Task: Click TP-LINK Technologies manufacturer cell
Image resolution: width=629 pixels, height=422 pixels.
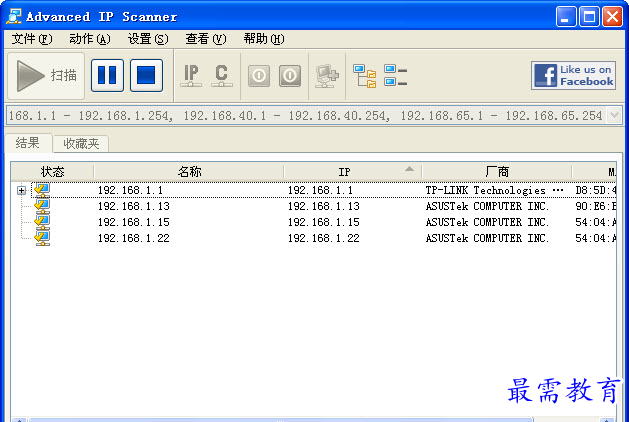Action: 495,190
